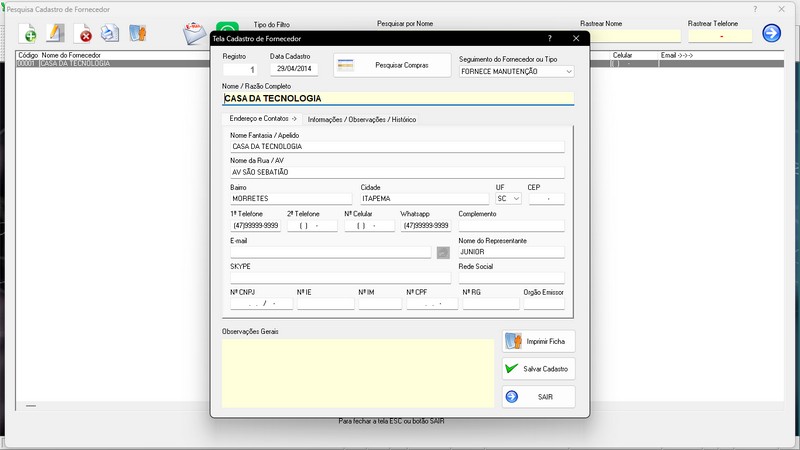Click the green WhatsApp icon in toolbar
Screen dimensions: 800x450
227,27
